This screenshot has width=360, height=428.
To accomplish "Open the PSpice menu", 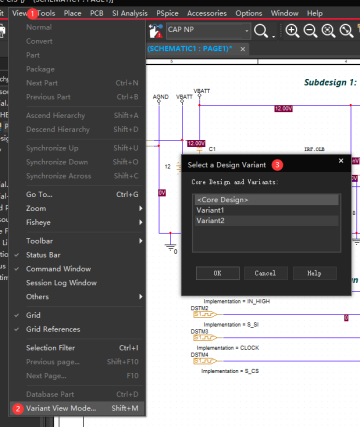I will coord(167,13).
